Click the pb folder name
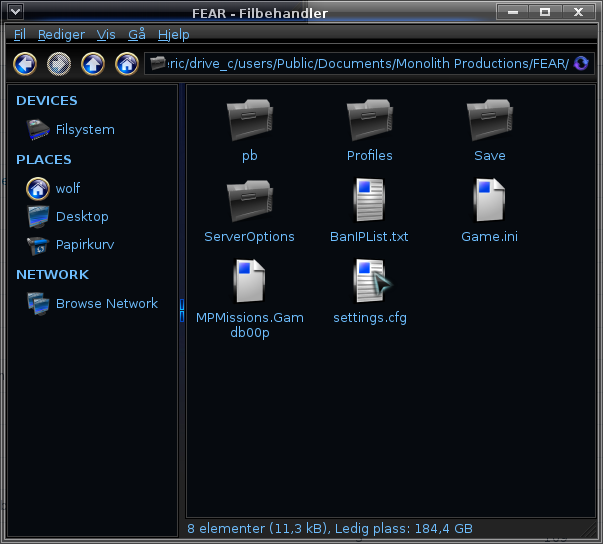Image resolution: width=603 pixels, height=544 pixels. [x=250, y=156]
